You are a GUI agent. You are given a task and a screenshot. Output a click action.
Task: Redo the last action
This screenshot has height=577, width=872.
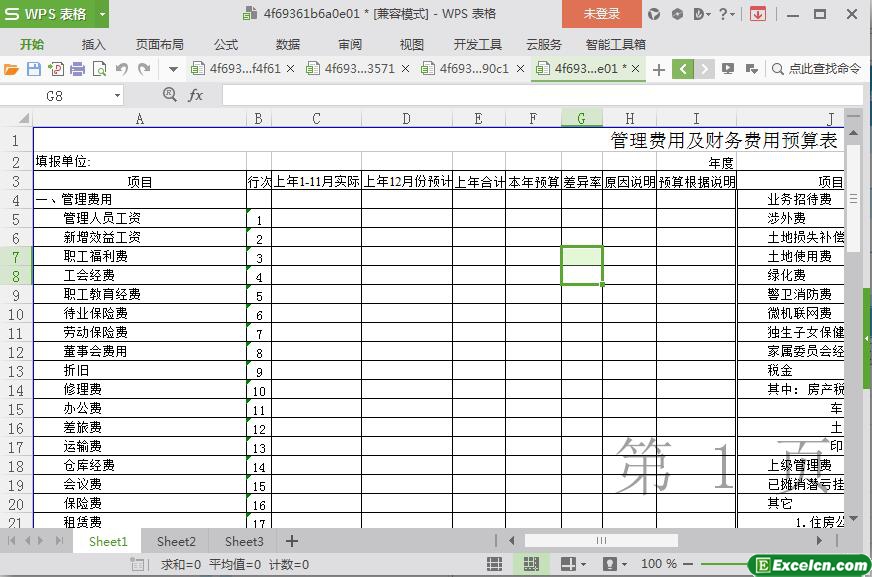coord(145,69)
